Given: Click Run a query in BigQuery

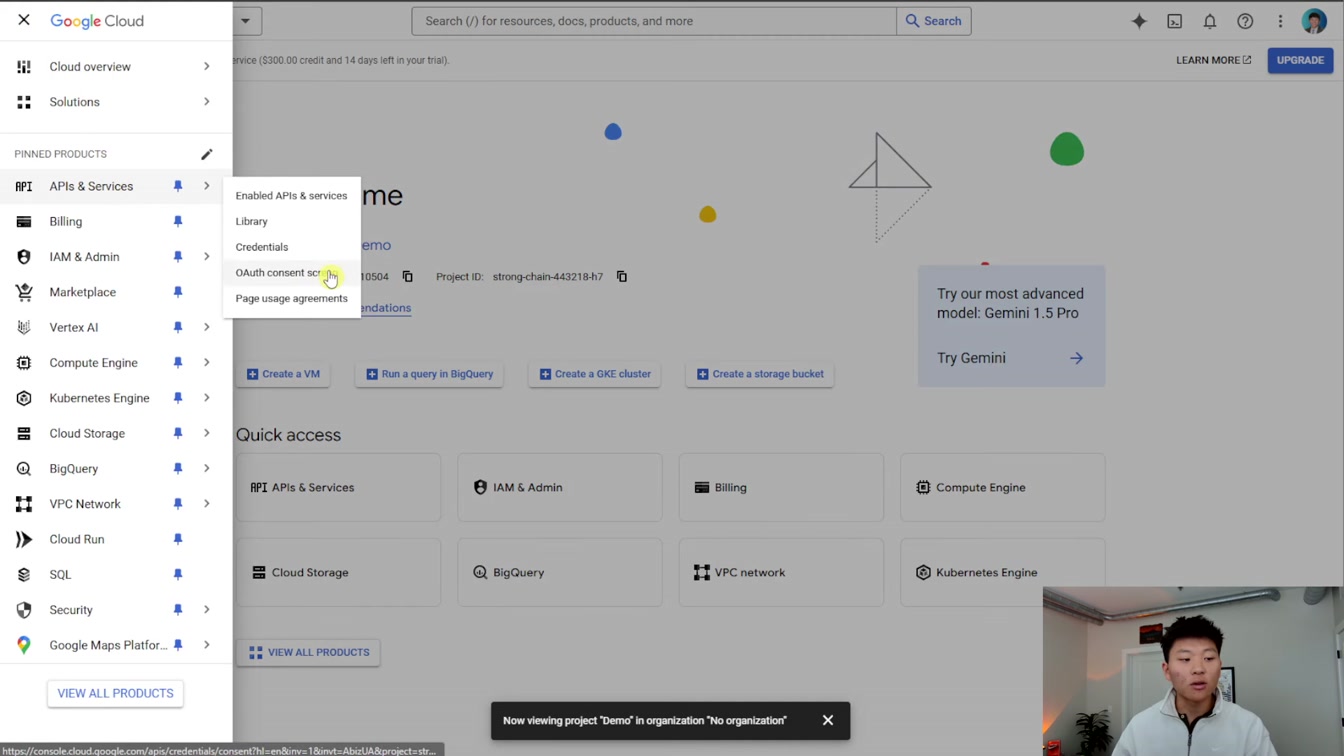Looking at the screenshot, I should (430, 374).
